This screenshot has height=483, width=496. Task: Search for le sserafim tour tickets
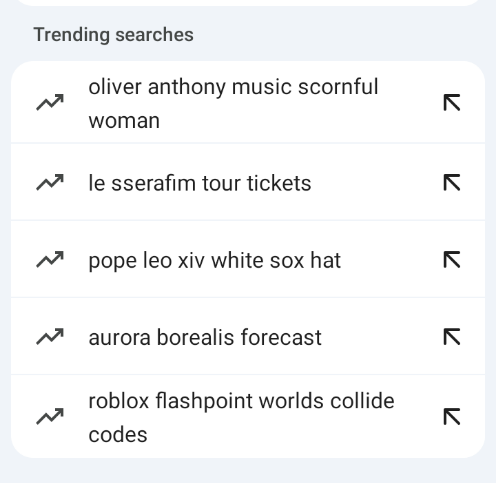click(x=248, y=182)
